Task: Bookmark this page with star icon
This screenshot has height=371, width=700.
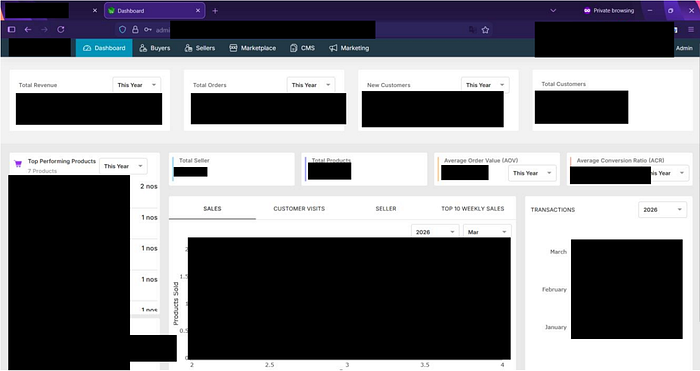Action: pos(485,29)
